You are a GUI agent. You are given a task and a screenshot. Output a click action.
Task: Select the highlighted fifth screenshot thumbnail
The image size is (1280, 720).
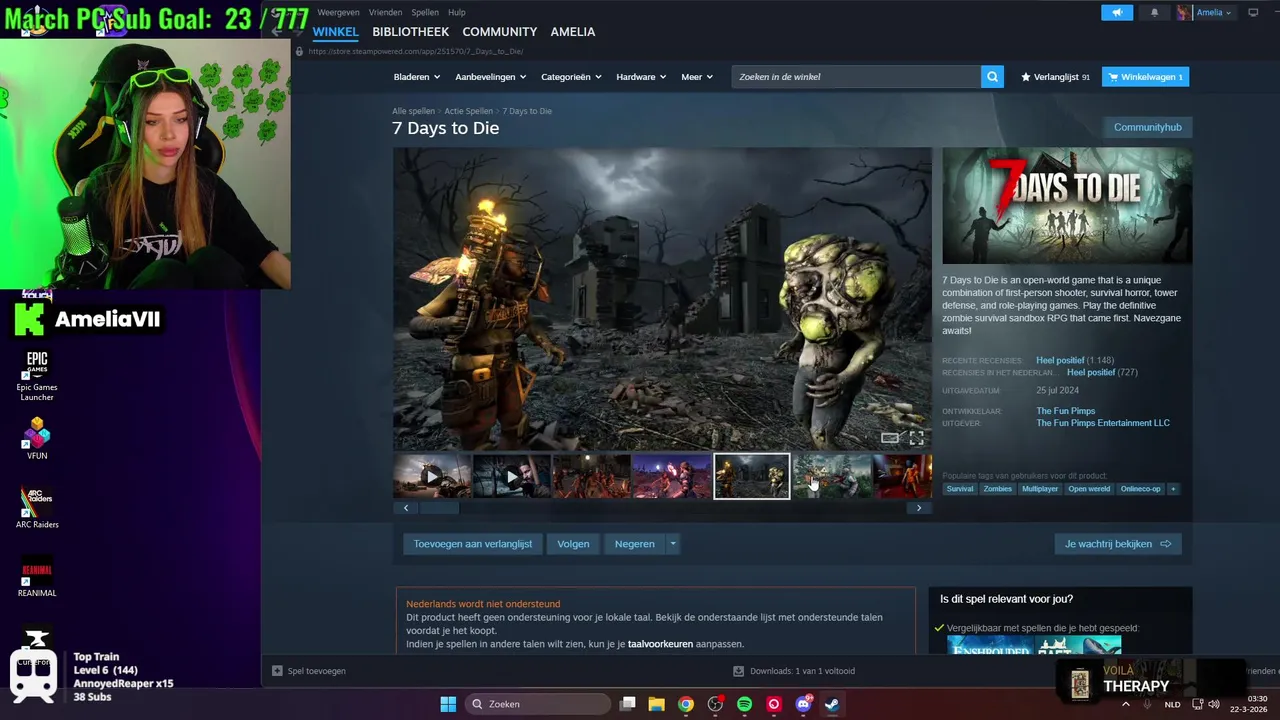coord(752,476)
